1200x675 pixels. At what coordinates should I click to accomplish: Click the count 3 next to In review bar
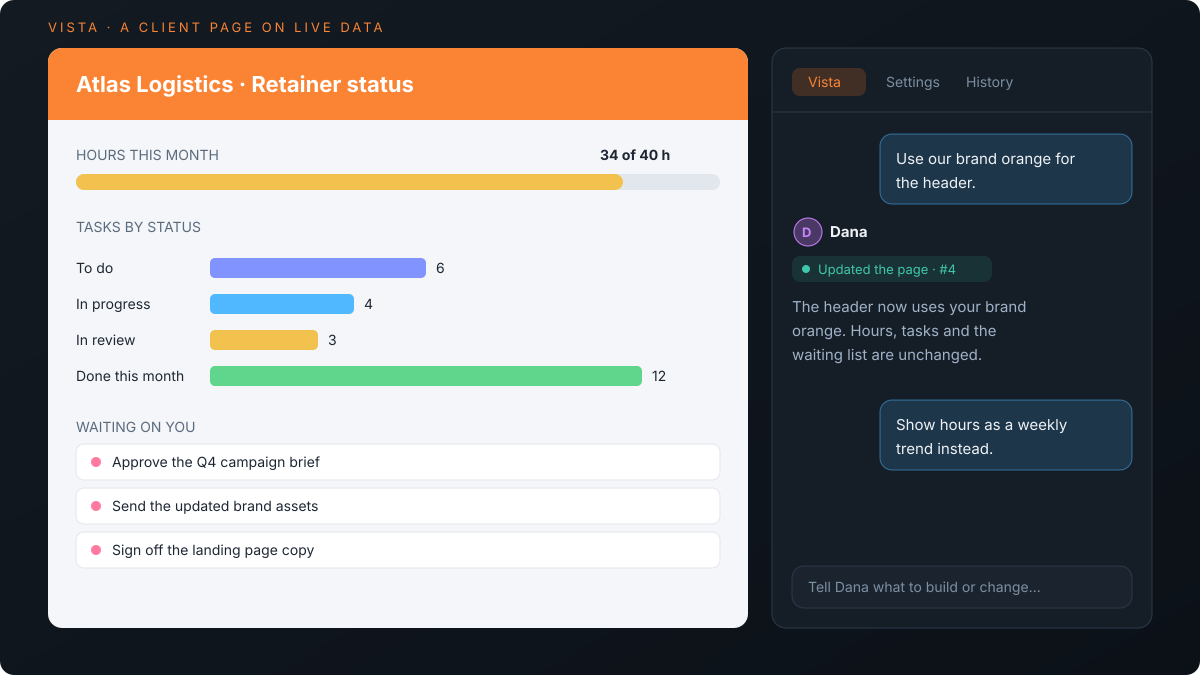(x=332, y=340)
